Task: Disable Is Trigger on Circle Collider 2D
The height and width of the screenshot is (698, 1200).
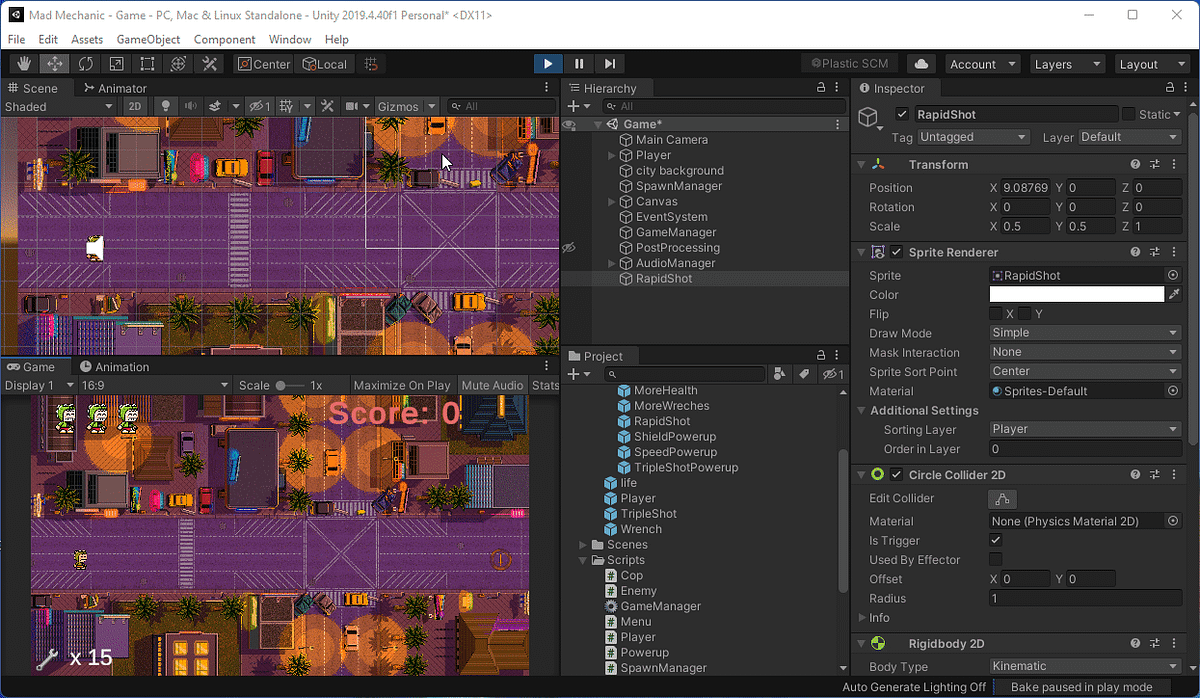Action: tap(994, 540)
